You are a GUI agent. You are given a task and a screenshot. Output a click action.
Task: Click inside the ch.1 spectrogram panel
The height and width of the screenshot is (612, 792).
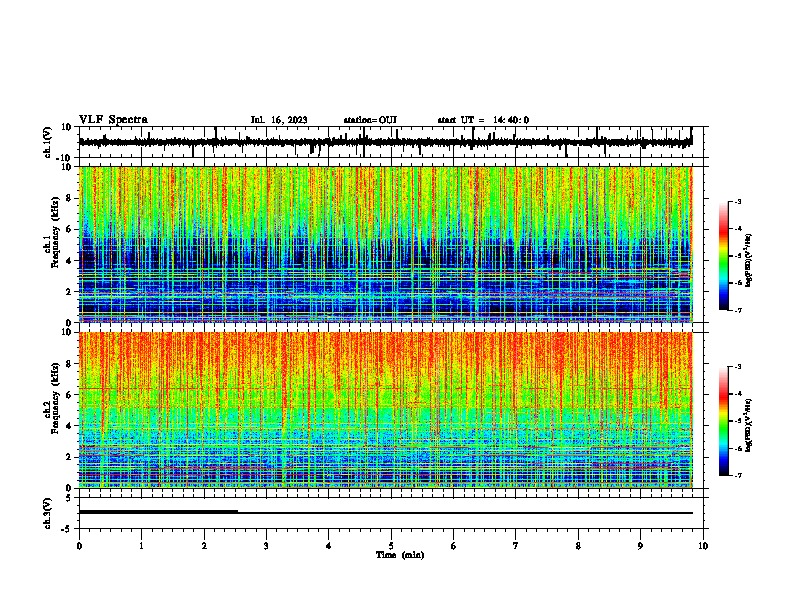click(386, 244)
